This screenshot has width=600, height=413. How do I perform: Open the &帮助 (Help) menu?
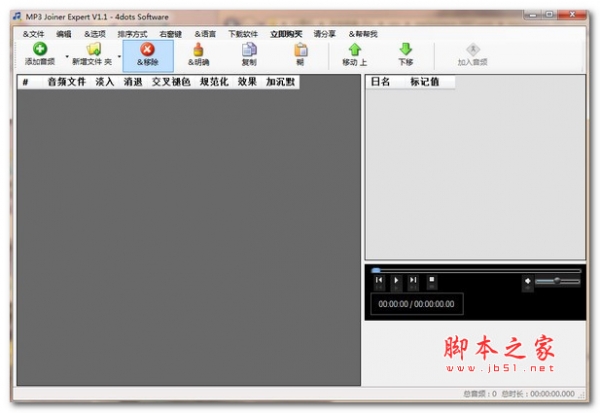point(363,34)
